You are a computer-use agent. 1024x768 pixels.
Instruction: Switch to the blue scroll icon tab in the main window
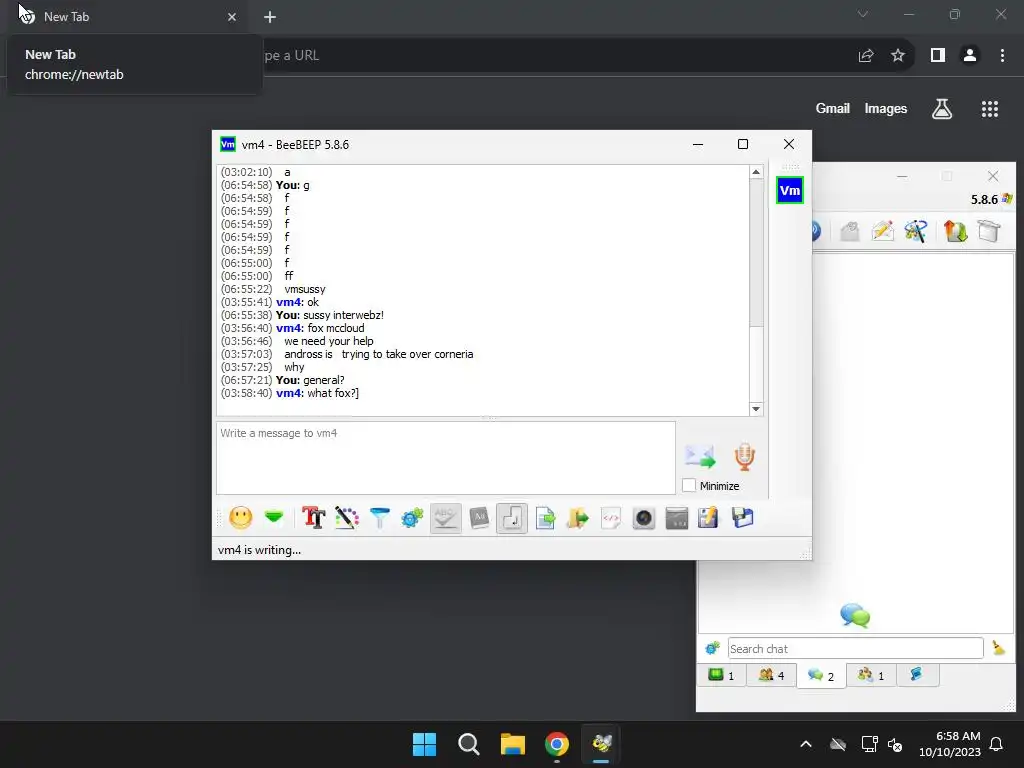point(917,675)
